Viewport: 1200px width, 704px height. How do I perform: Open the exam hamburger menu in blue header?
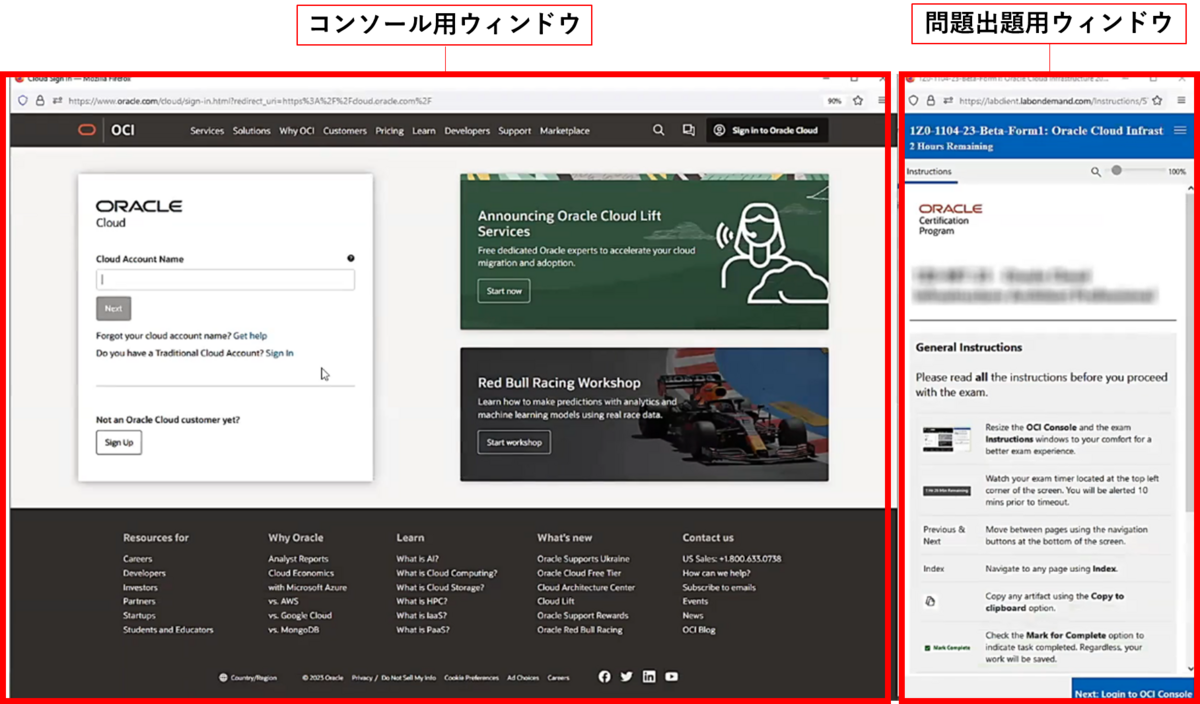[x=1180, y=130]
